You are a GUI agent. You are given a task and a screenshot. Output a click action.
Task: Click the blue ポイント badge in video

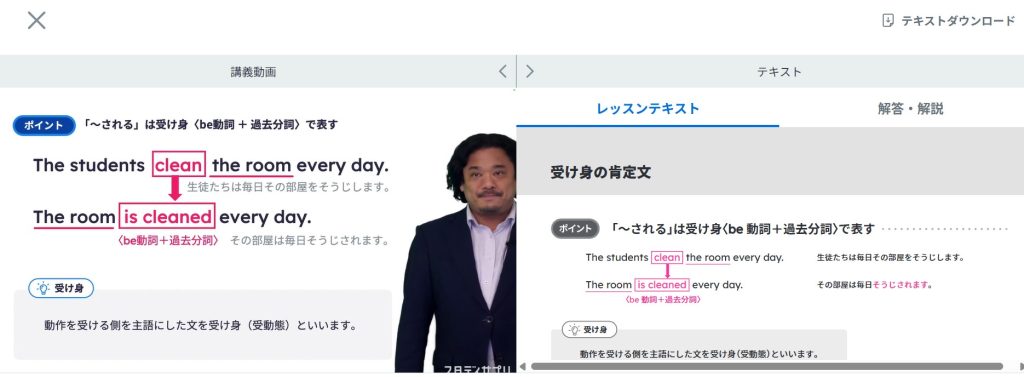pyautogui.click(x=44, y=125)
